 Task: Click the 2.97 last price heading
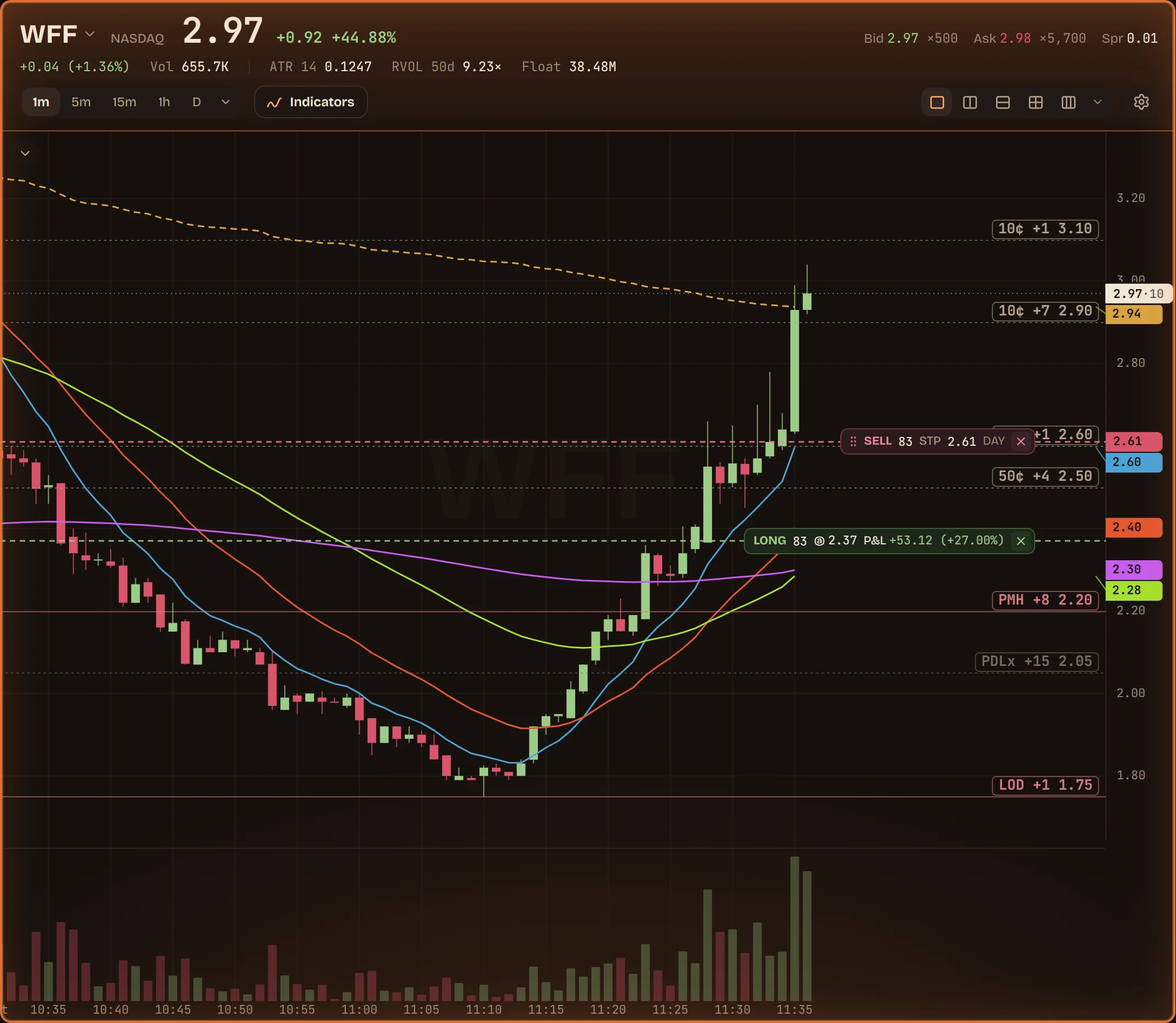[222, 31]
